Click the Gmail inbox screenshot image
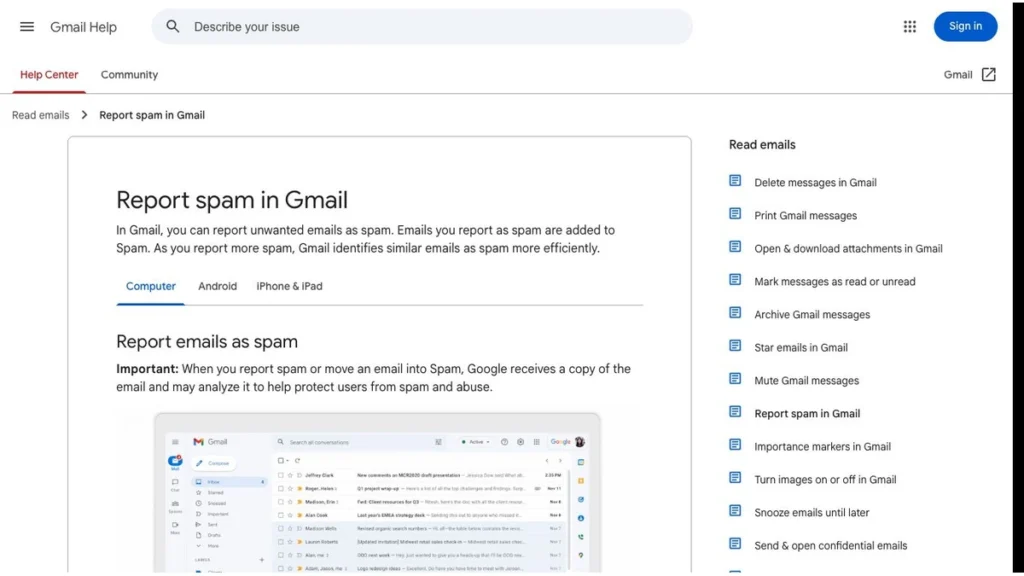The height and width of the screenshot is (576, 1024). (377, 492)
